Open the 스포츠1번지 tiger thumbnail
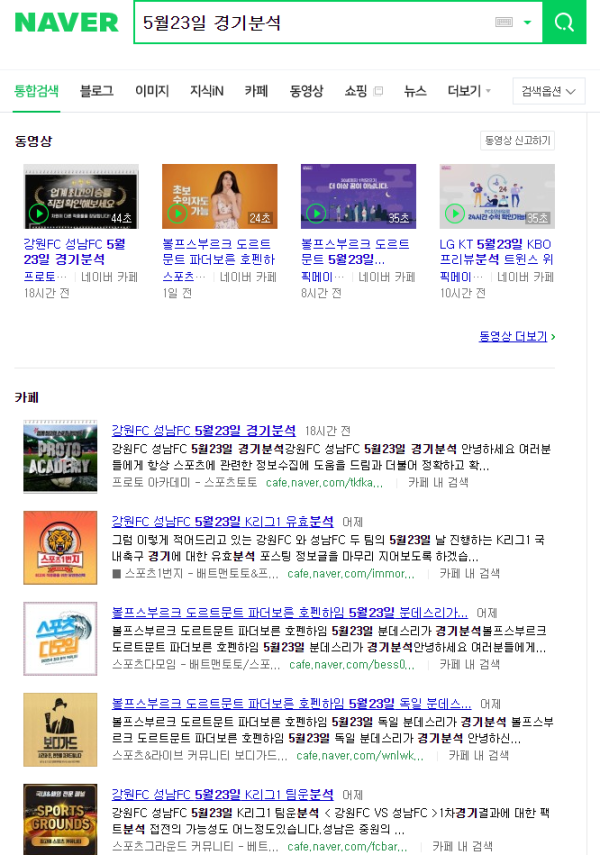The height and width of the screenshot is (855, 600). (x=60, y=548)
